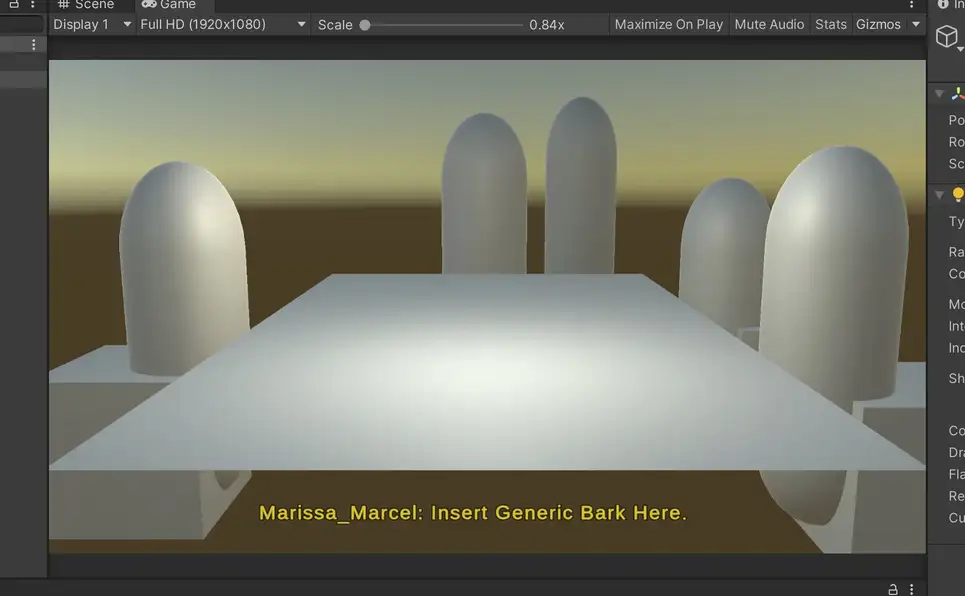Click the GameObject cube icon in Inspector

pyautogui.click(x=946, y=38)
